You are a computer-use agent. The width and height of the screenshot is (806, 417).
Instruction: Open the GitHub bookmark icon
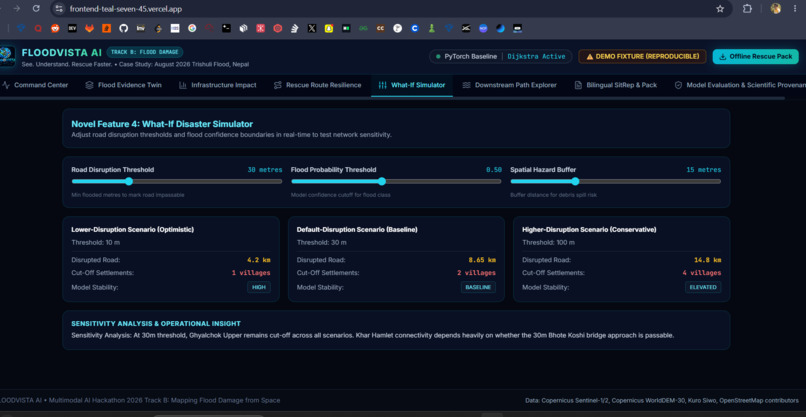(123, 29)
